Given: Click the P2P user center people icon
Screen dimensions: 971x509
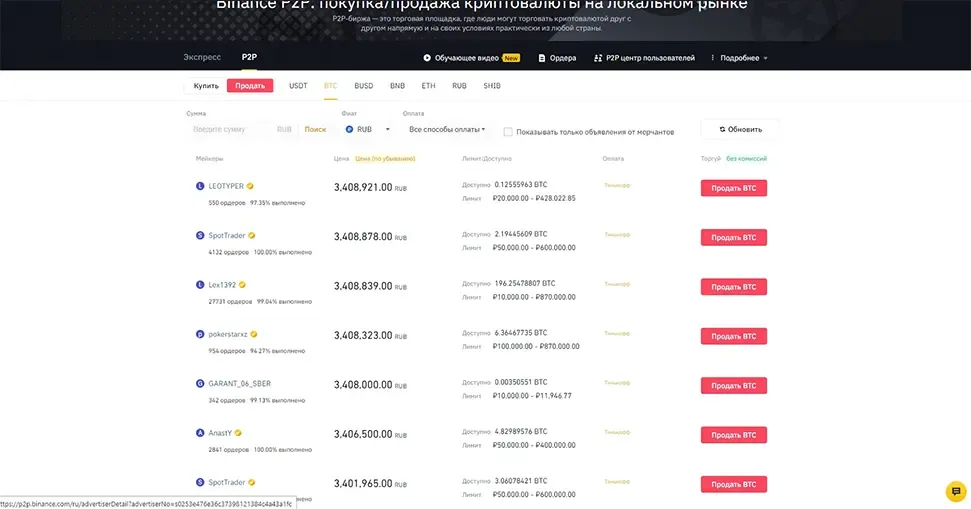Looking at the screenshot, I should click(598, 58).
